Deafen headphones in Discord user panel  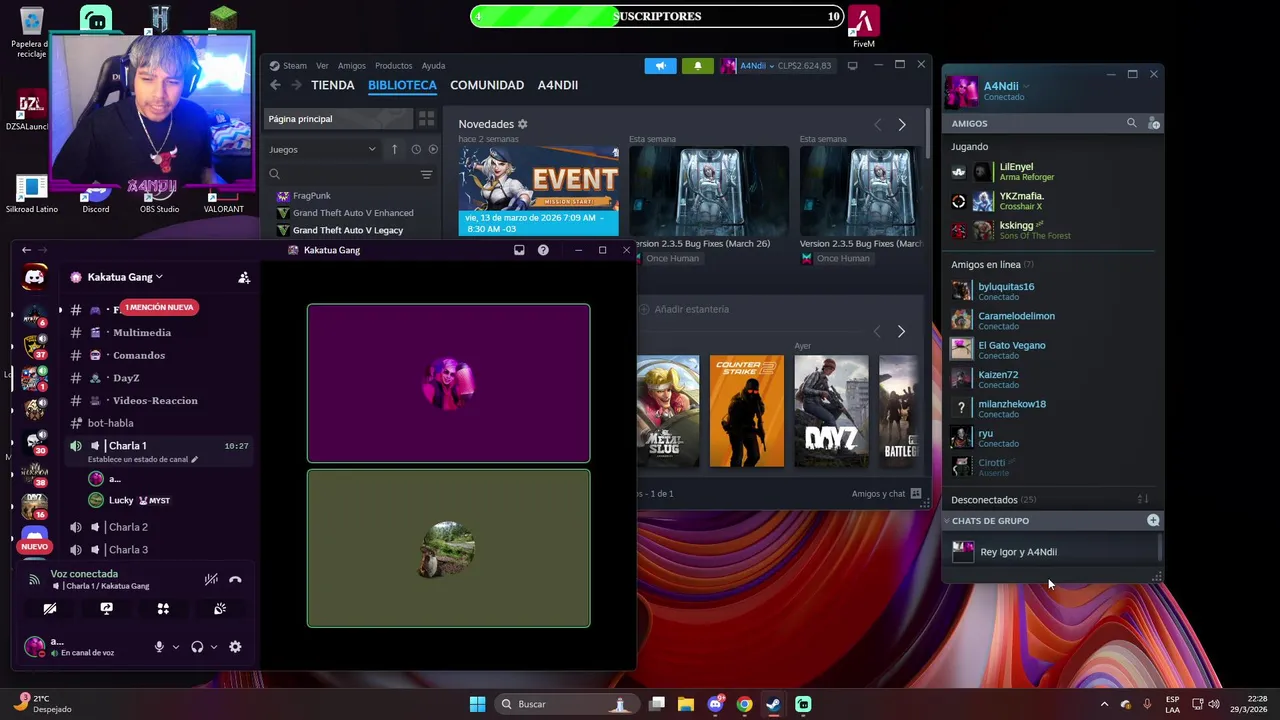pyautogui.click(x=197, y=647)
